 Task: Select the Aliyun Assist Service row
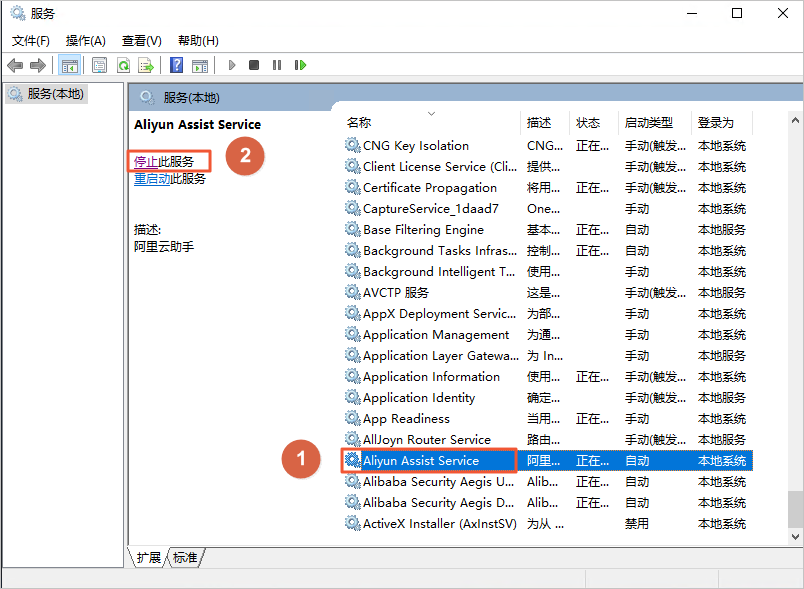(421, 461)
